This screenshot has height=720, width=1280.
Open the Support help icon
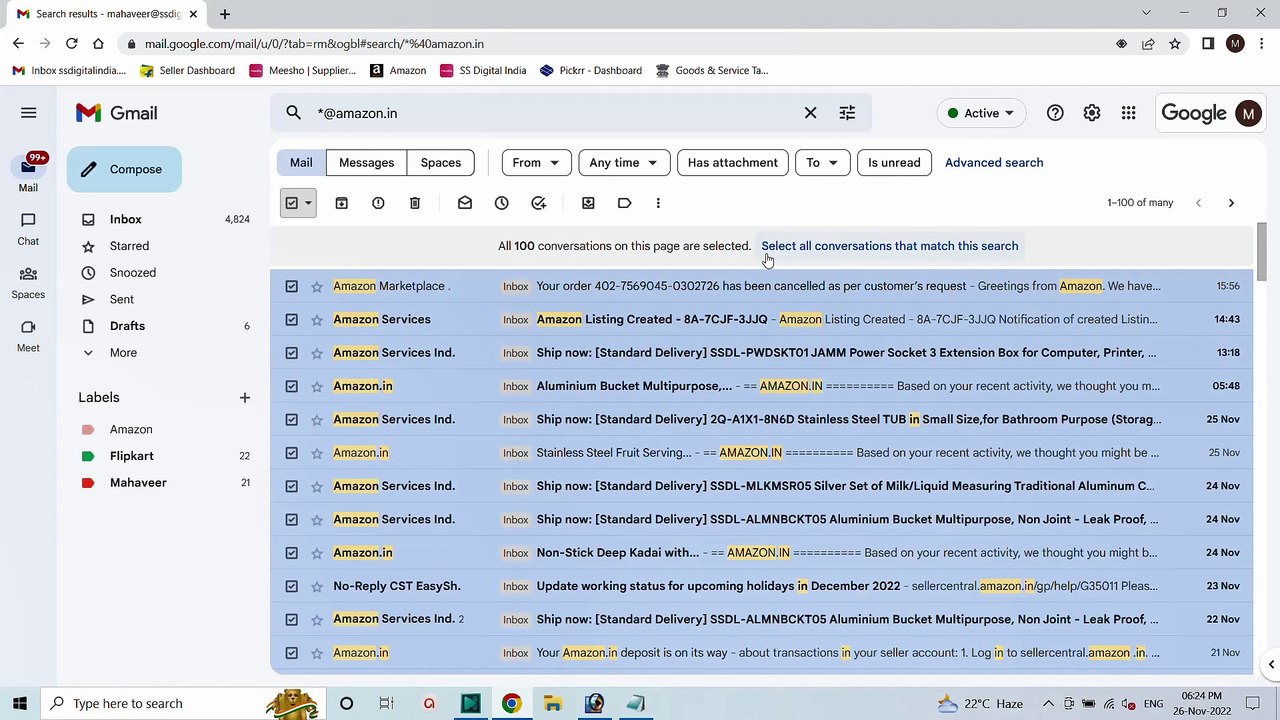click(x=1055, y=113)
